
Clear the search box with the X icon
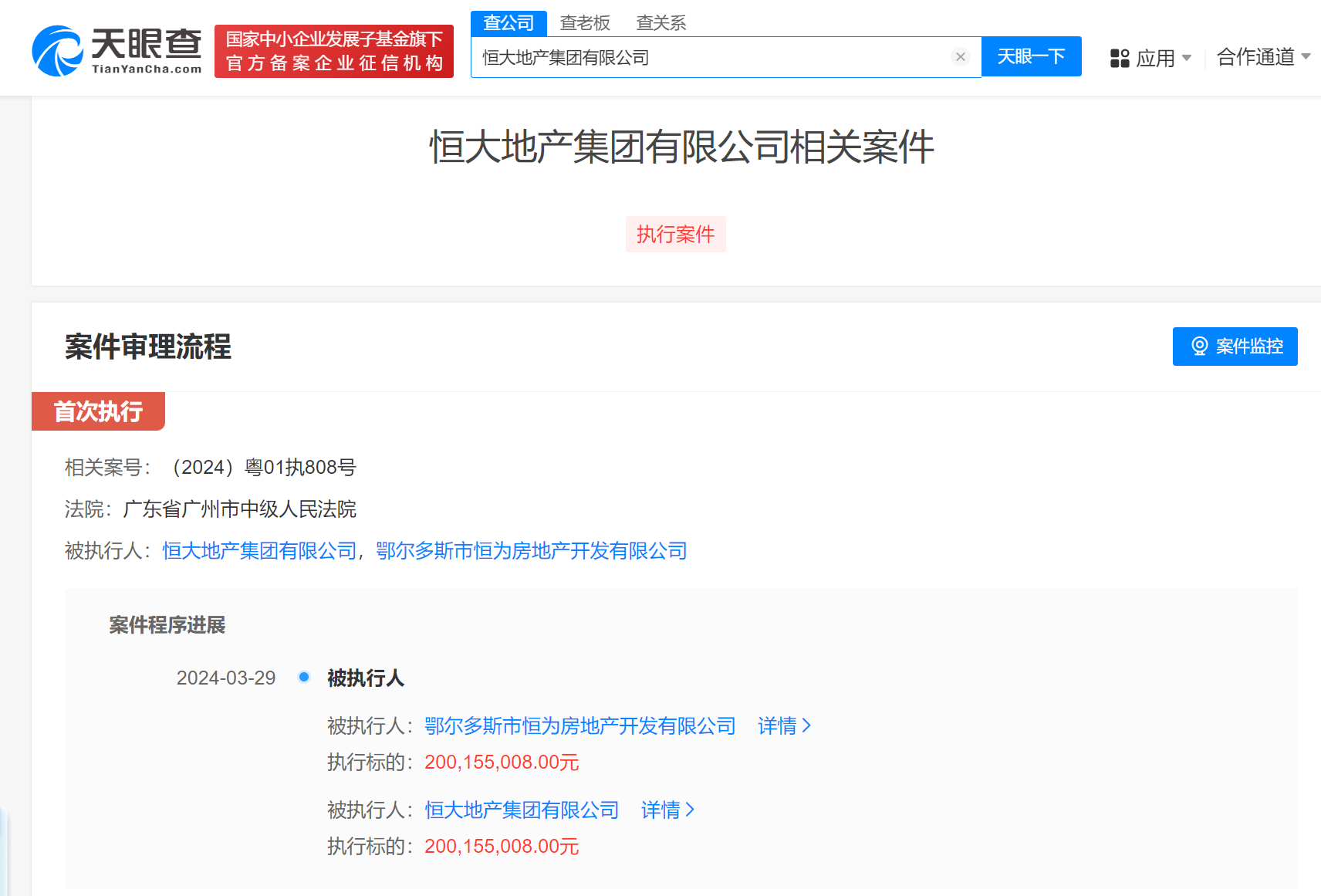[961, 57]
